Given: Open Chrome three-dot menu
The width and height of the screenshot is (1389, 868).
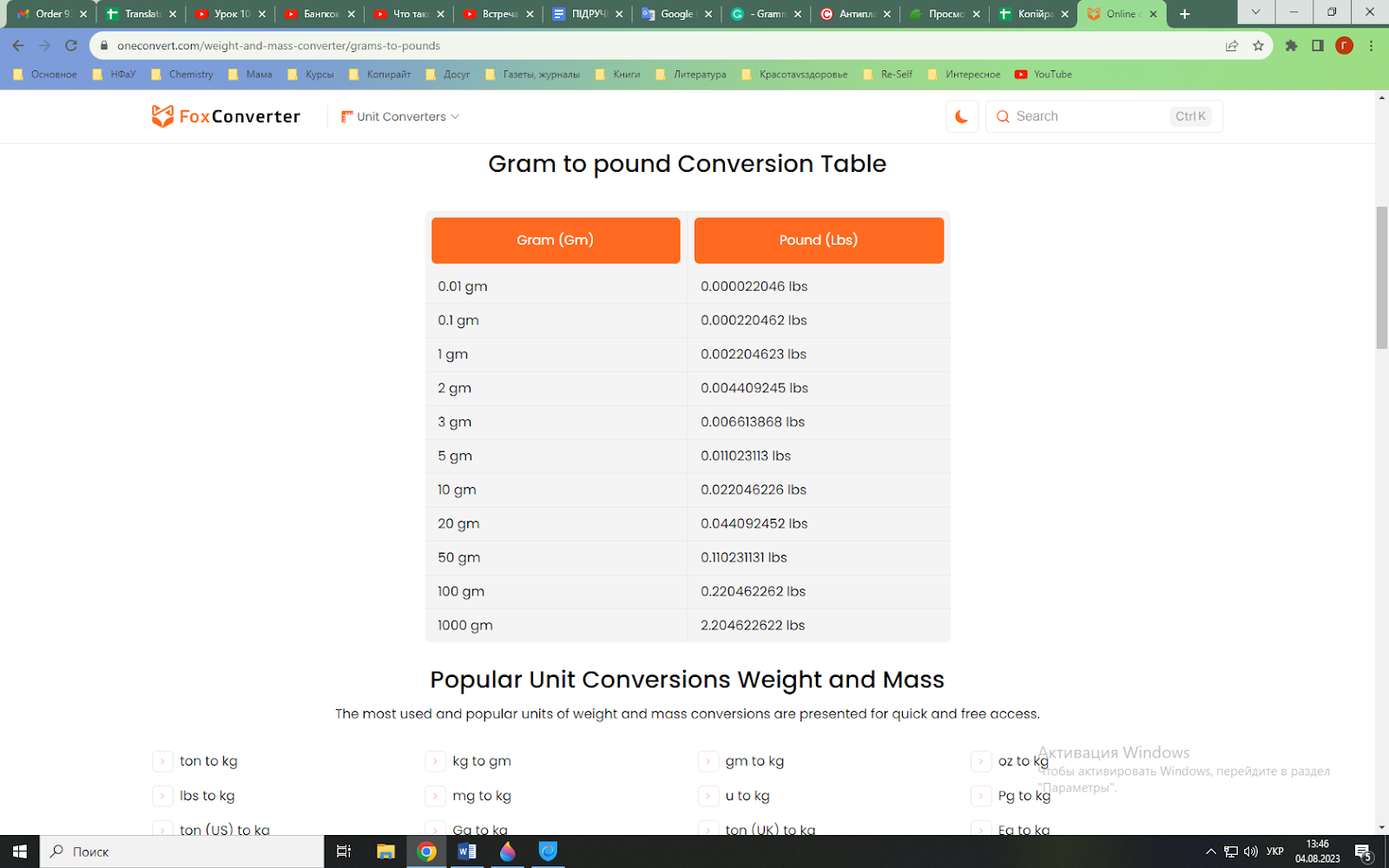Looking at the screenshot, I should pyautogui.click(x=1371, y=45).
